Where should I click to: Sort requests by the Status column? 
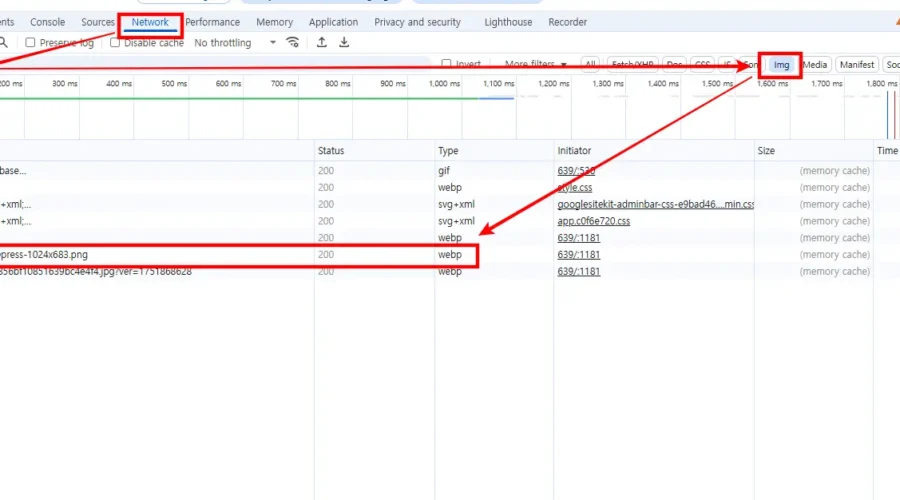click(331, 150)
